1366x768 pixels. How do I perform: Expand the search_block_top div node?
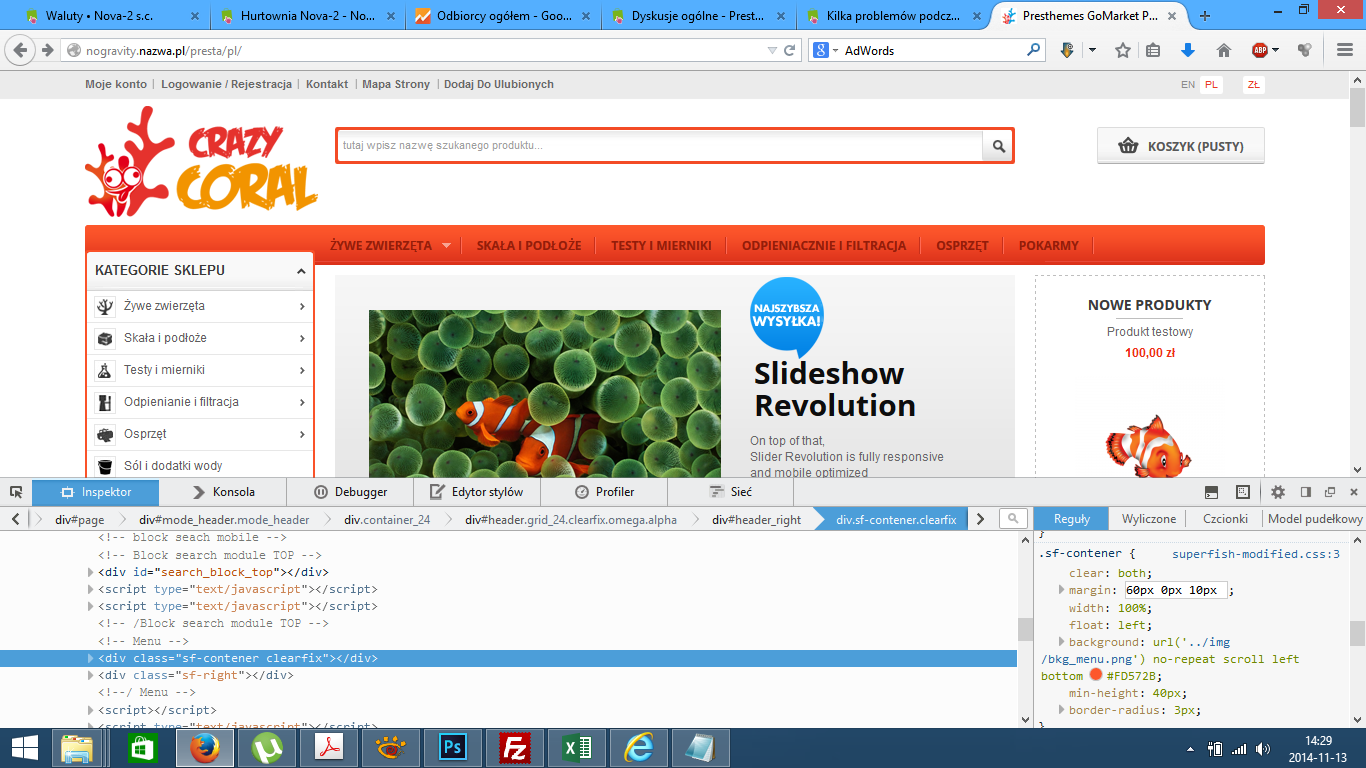pos(91,573)
